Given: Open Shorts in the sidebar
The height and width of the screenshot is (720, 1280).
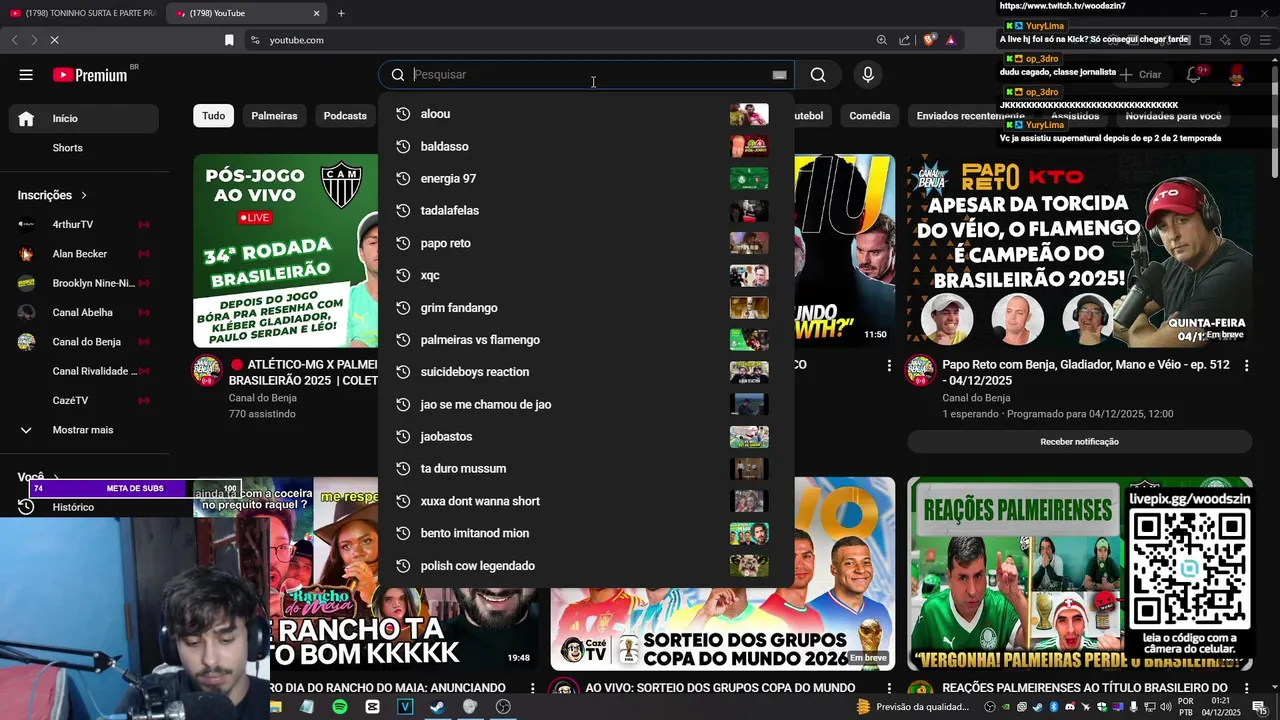Looking at the screenshot, I should pyautogui.click(x=84, y=148).
